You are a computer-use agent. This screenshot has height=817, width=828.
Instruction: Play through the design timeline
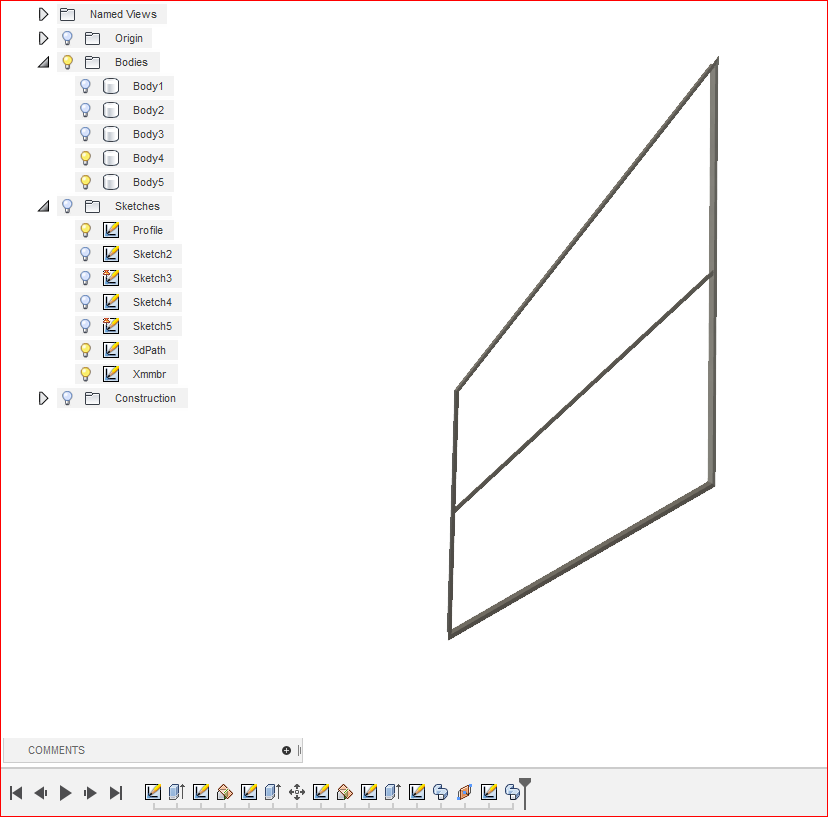coord(65,792)
